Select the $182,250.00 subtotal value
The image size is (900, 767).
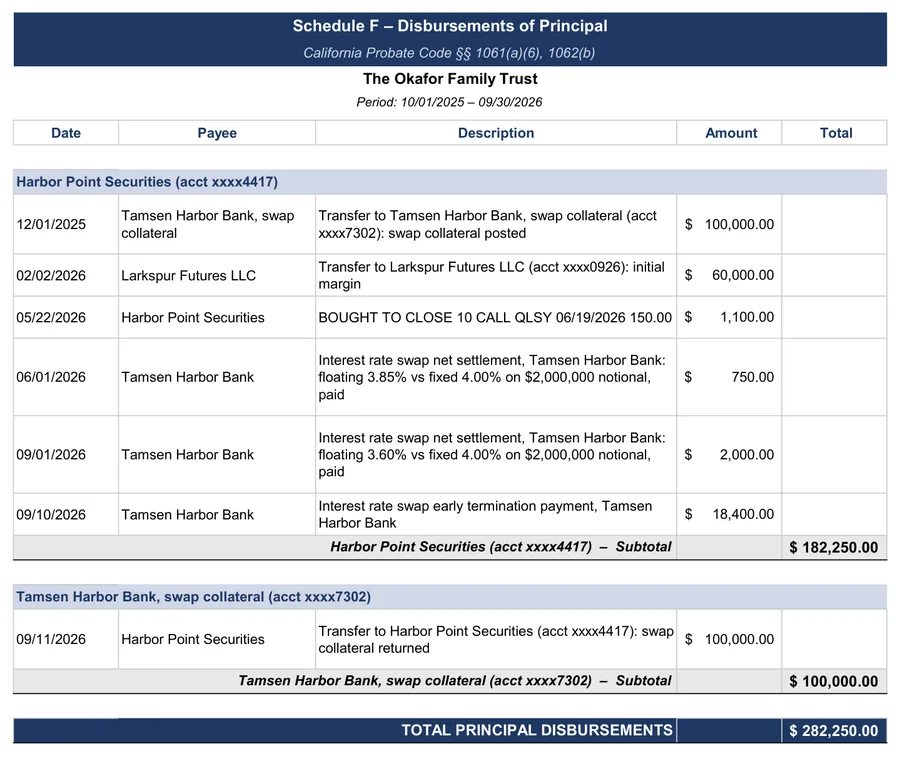[x=833, y=547]
